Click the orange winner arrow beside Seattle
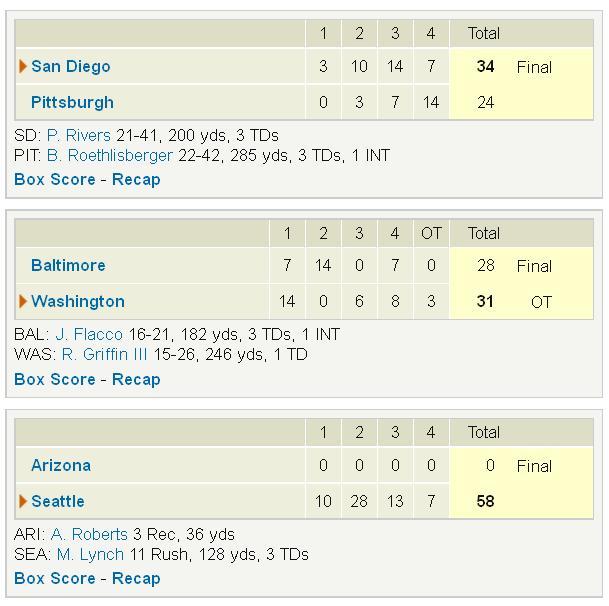The width and height of the screenshot is (609, 606). tap(23, 501)
